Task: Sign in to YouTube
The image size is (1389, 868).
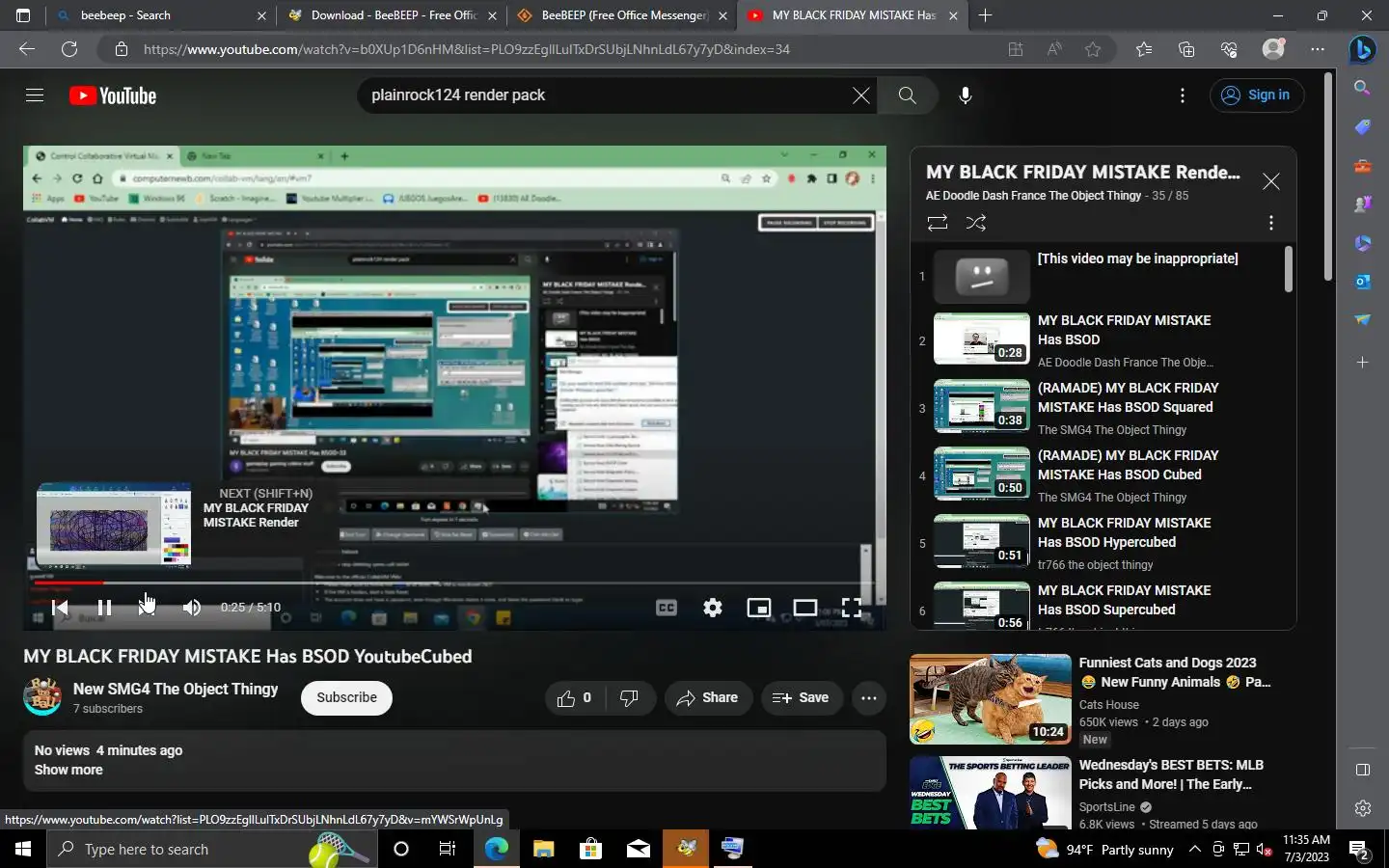Action: tap(1256, 95)
